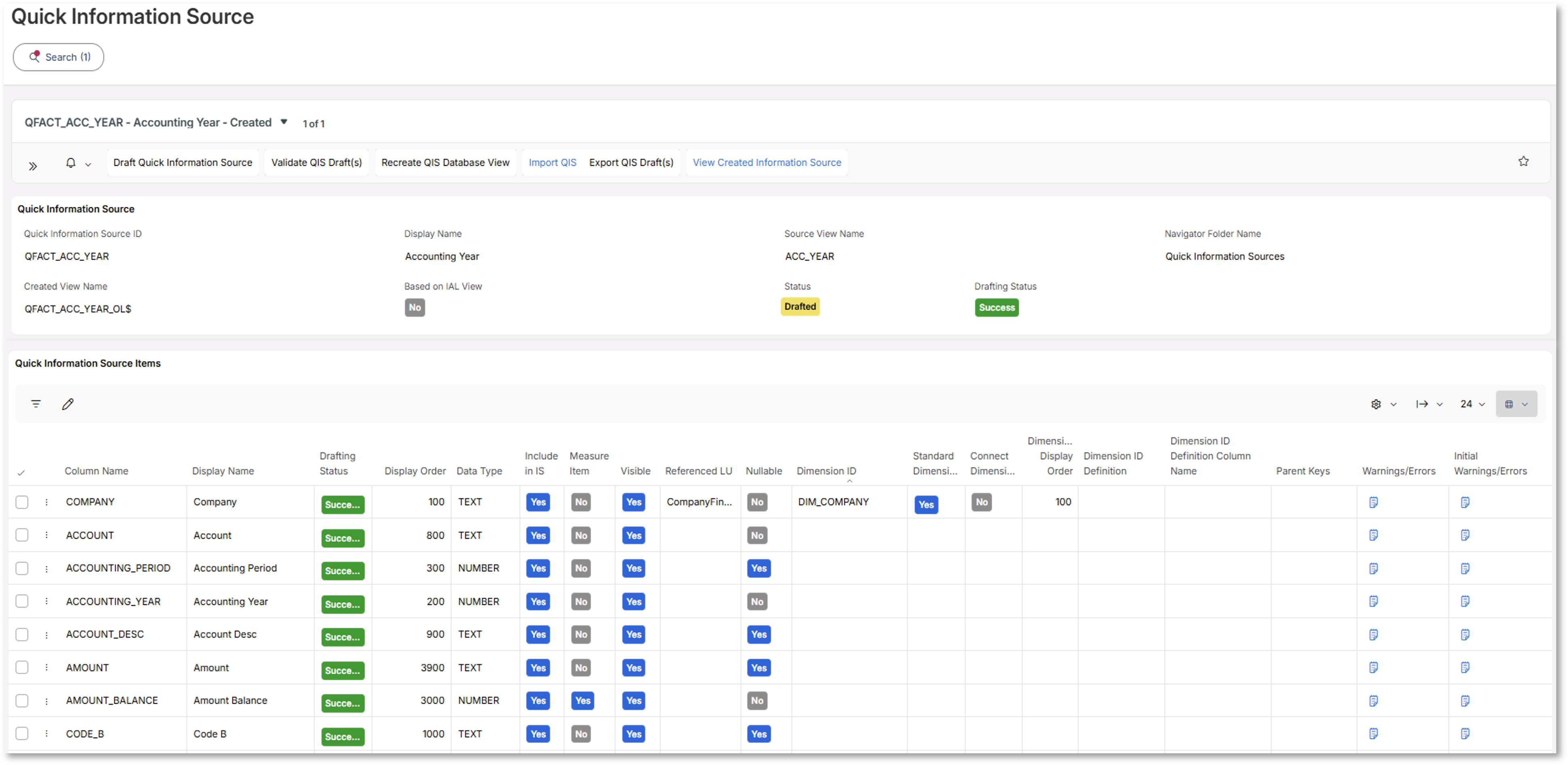Open Warnings/Errors note icon for COMPANY row
This screenshot has width=1568, height=765.
tap(1373, 502)
